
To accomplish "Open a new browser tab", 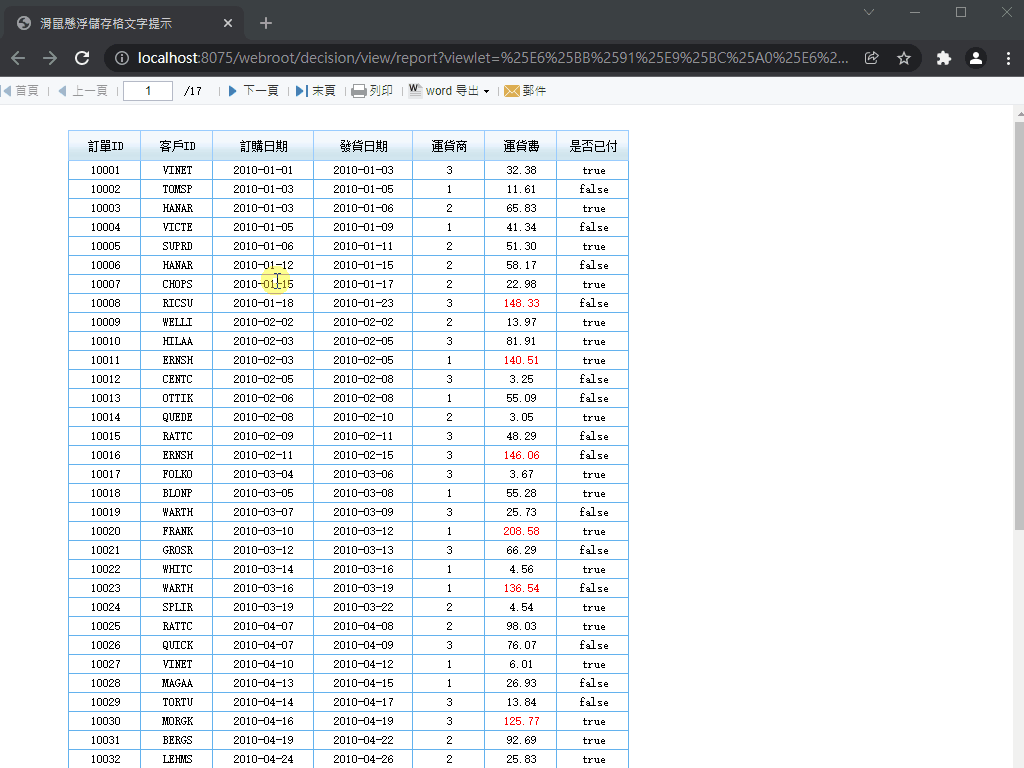I will click(x=266, y=23).
